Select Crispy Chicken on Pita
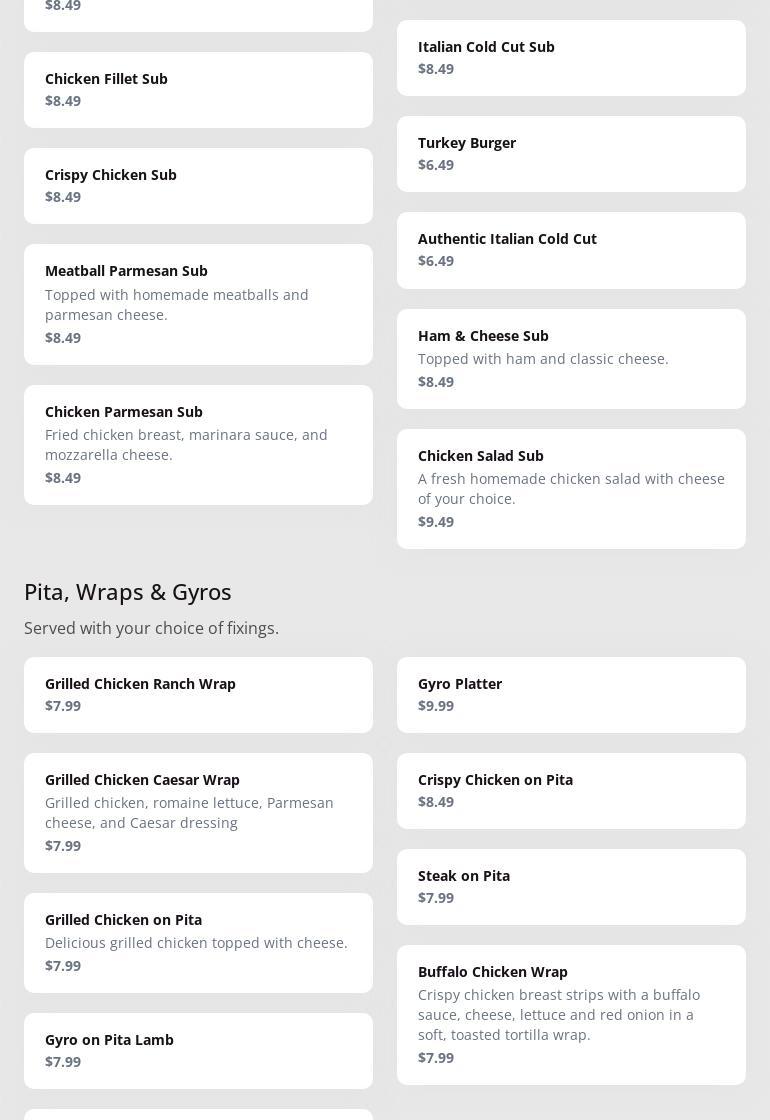The image size is (770, 1120). [x=571, y=791]
